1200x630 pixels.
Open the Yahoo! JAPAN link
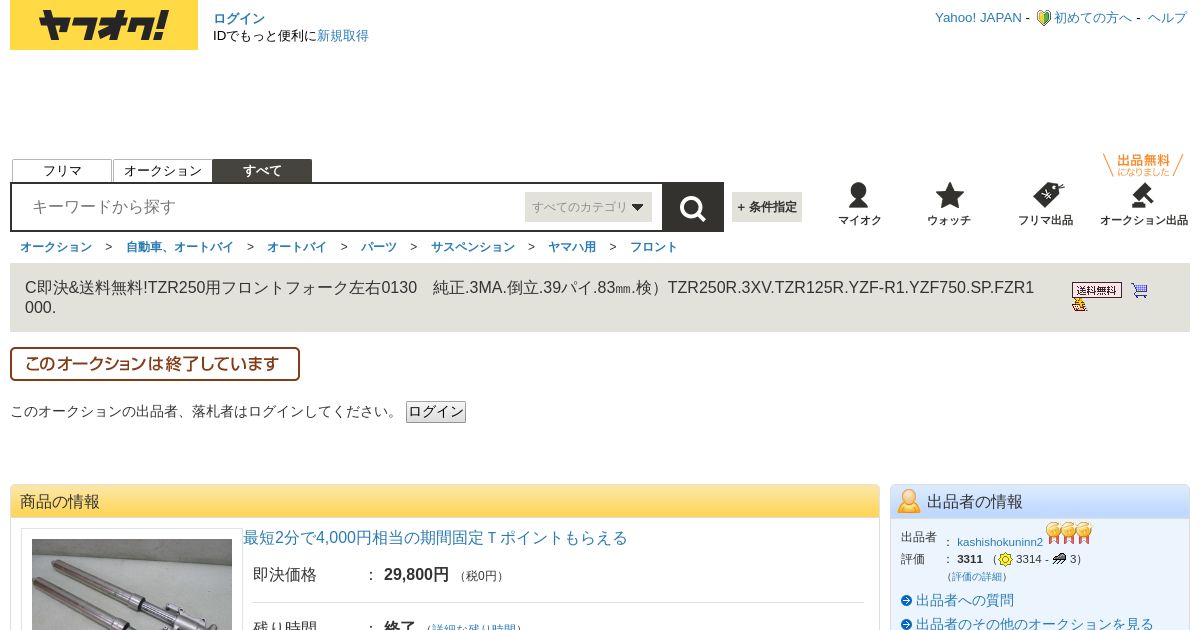[978, 18]
